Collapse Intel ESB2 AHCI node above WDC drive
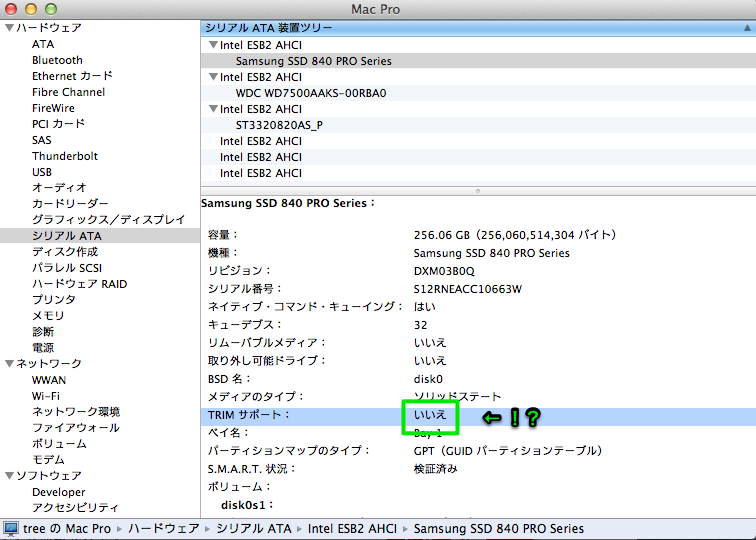 click(213, 77)
